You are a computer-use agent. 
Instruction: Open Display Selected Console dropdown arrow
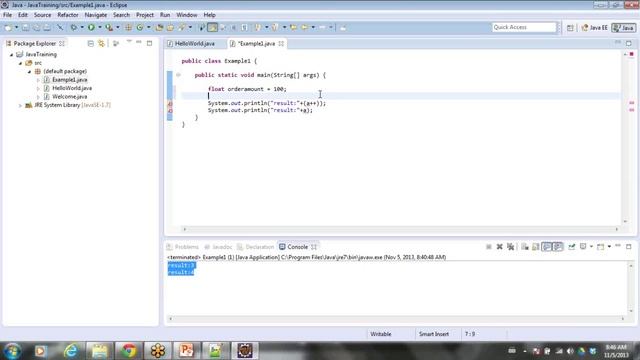tap(591, 247)
